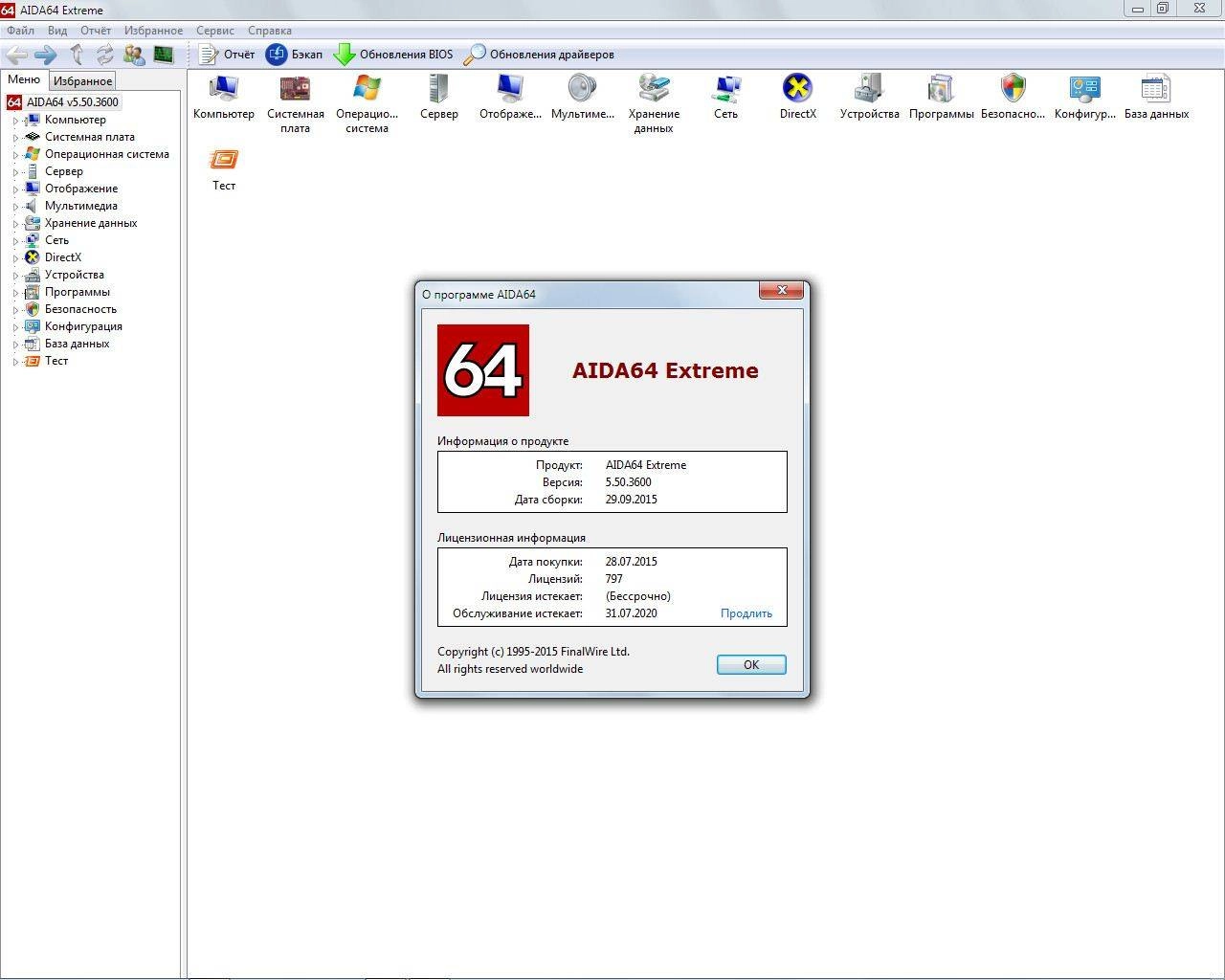Open the Сервис menu

tap(215, 31)
